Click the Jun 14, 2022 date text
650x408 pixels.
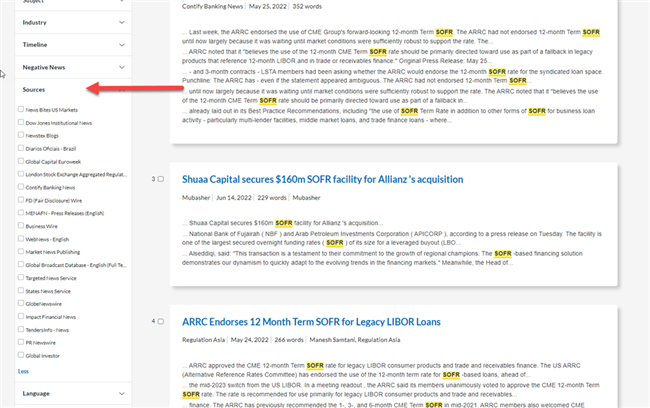coord(234,198)
